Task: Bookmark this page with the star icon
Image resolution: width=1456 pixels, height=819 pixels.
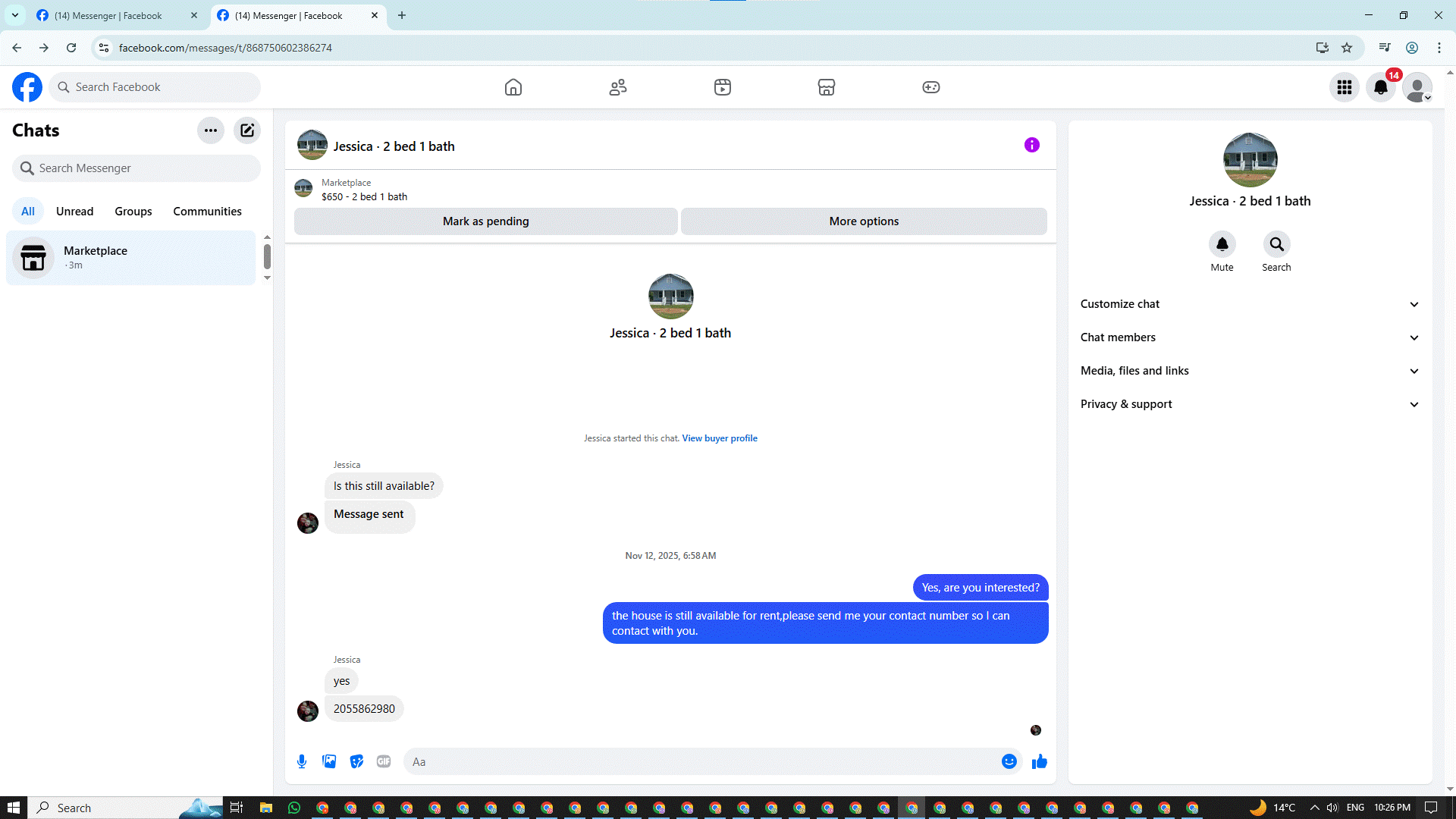Action: [x=1347, y=48]
